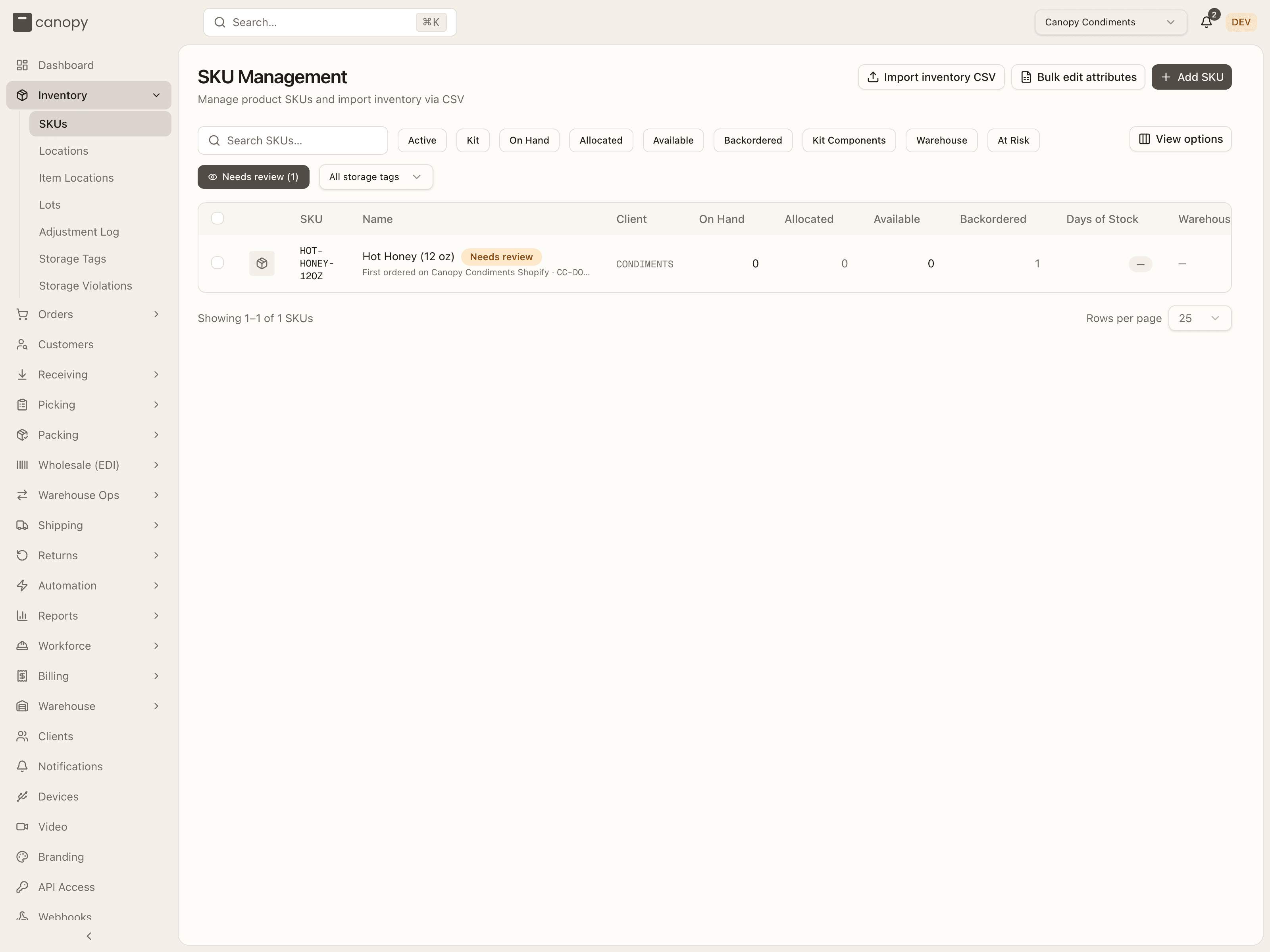Open the notifications bell icon
The width and height of the screenshot is (1270, 952).
pos(1206,22)
